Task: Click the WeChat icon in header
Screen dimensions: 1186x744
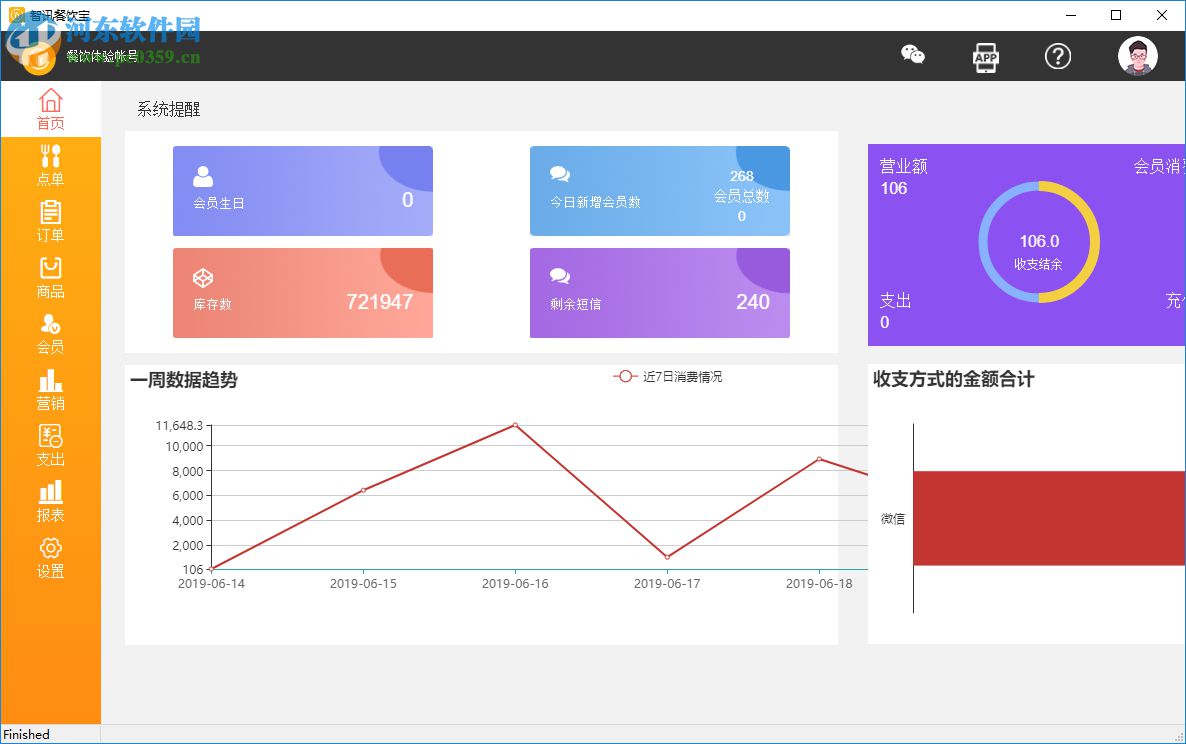Action: pyautogui.click(x=913, y=55)
